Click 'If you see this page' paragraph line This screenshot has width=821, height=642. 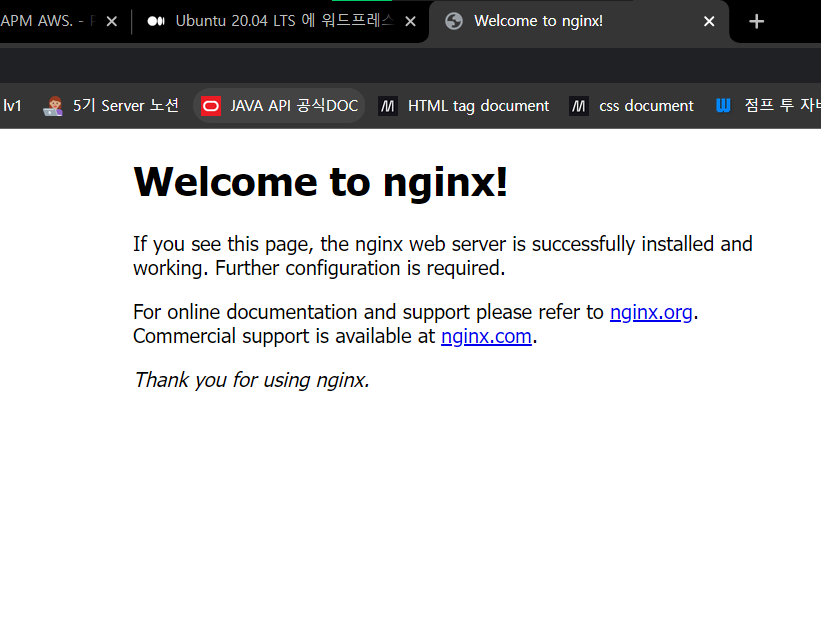click(x=442, y=244)
